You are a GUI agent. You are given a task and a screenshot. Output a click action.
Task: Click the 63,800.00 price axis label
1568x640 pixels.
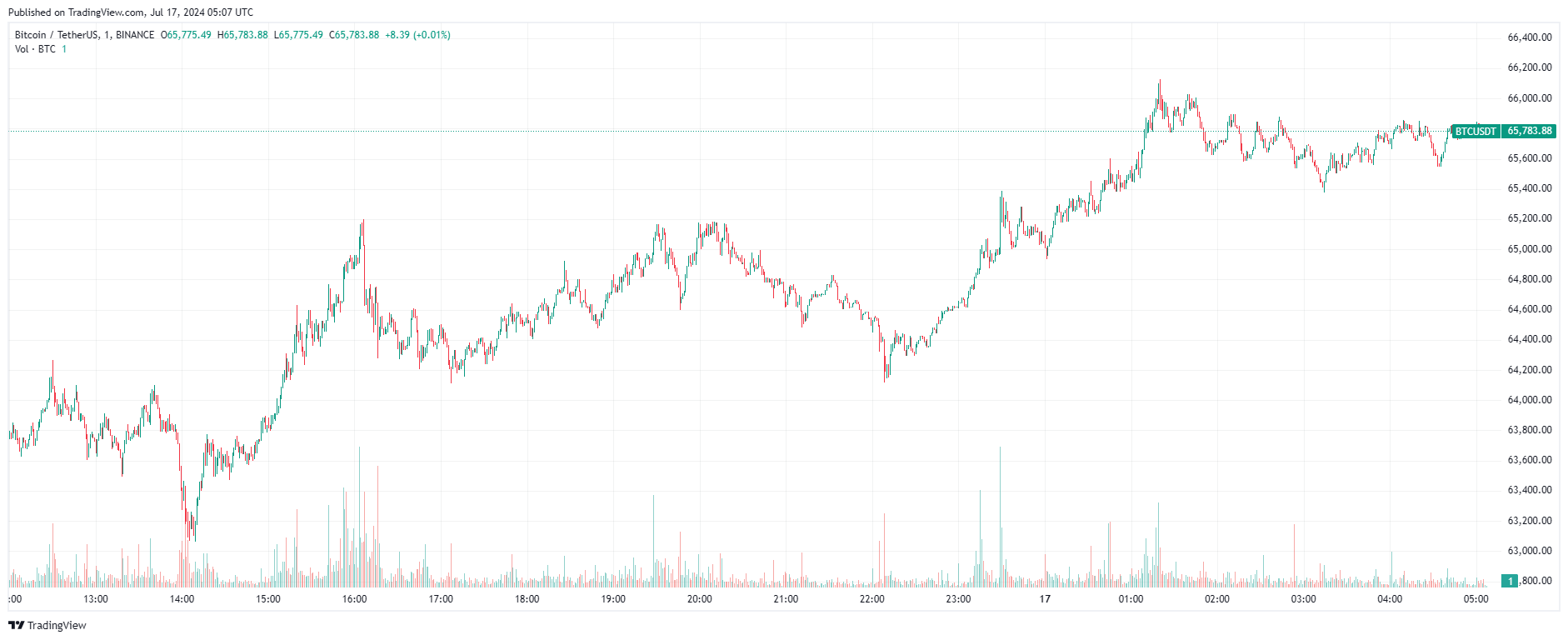pyautogui.click(x=1530, y=430)
